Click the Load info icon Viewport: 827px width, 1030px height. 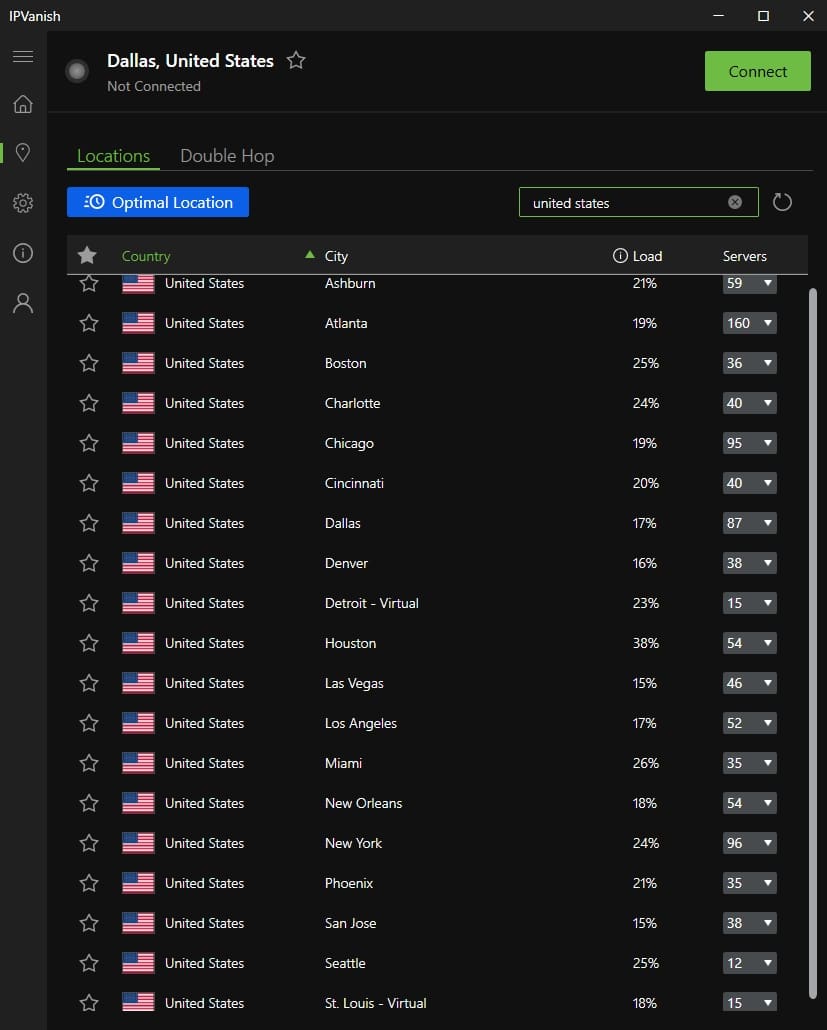pyautogui.click(x=620, y=256)
